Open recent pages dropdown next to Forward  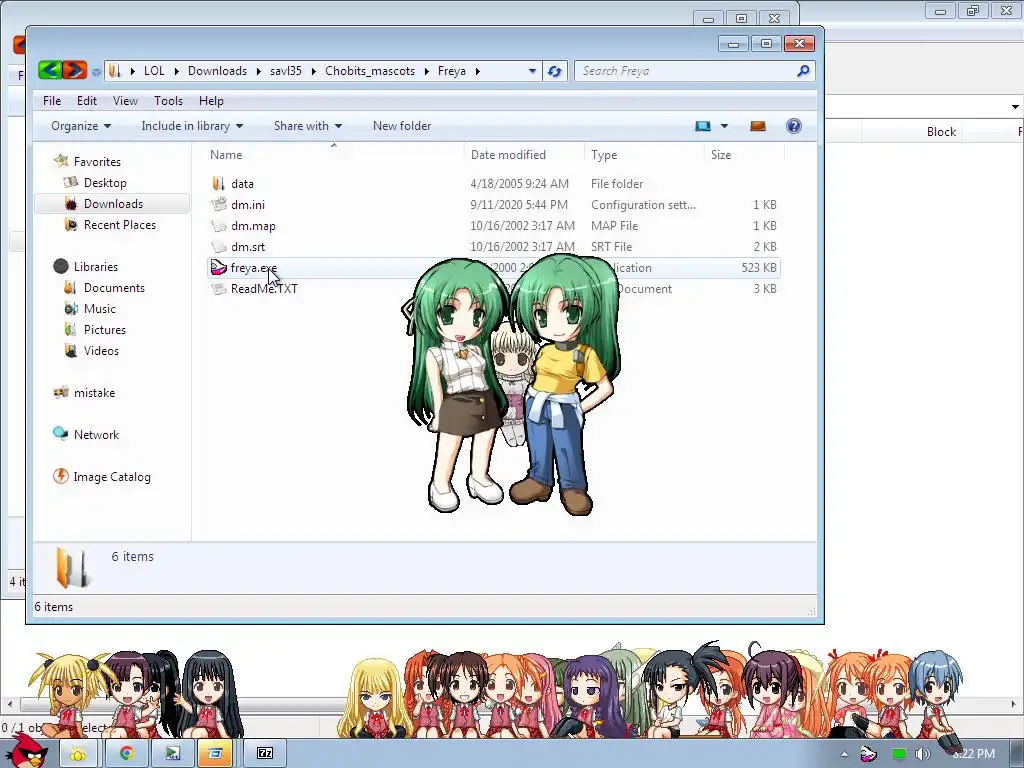tap(96, 72)
